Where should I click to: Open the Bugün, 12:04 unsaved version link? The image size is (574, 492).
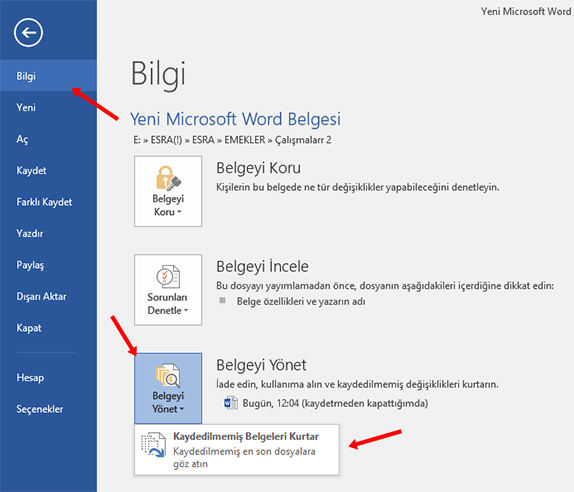pos(335,403)
